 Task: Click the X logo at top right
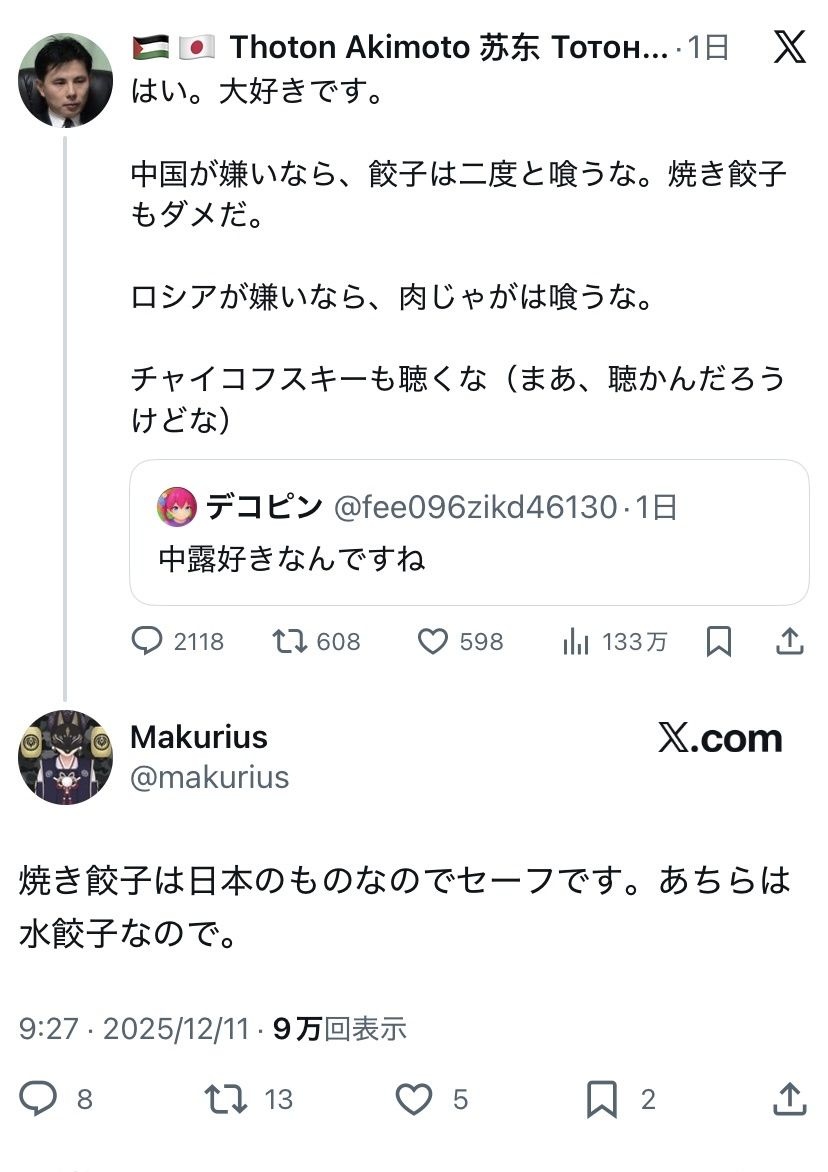(789, 46)
